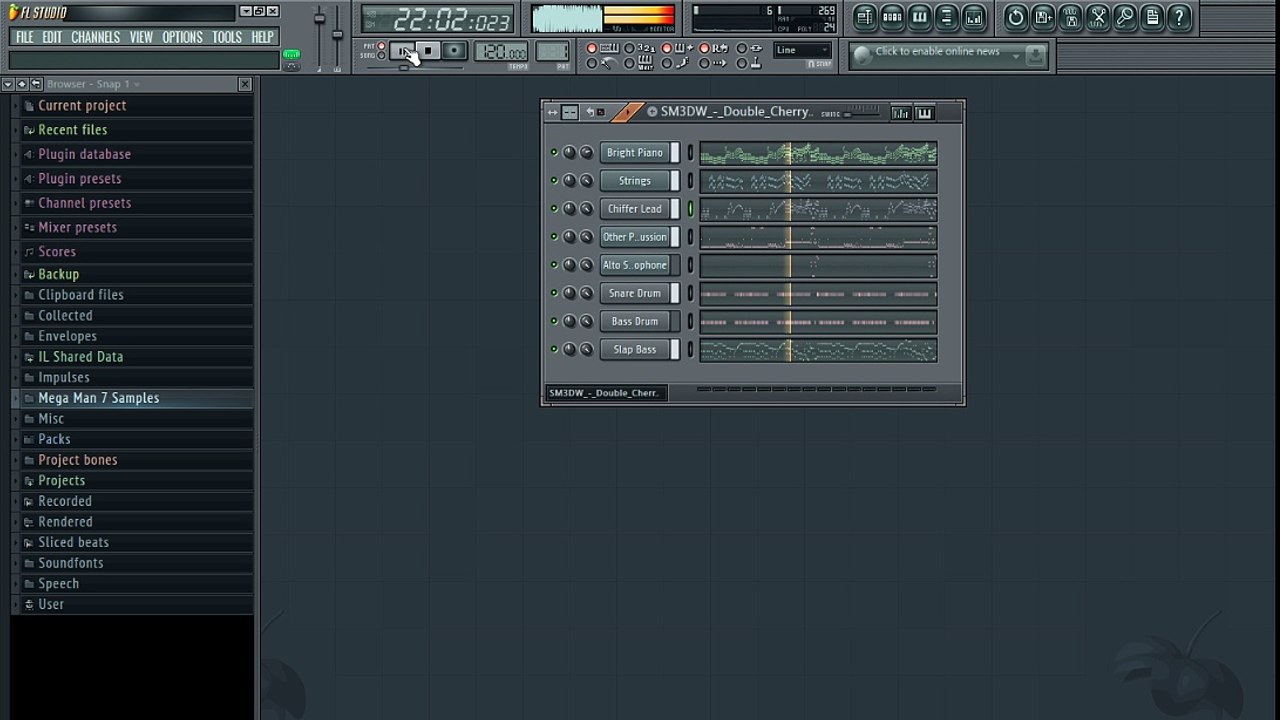Image resolution: width=1280 pixels, height=720 pixels.
Task: Open the EDIT menu
Action: tap(52, 37)
